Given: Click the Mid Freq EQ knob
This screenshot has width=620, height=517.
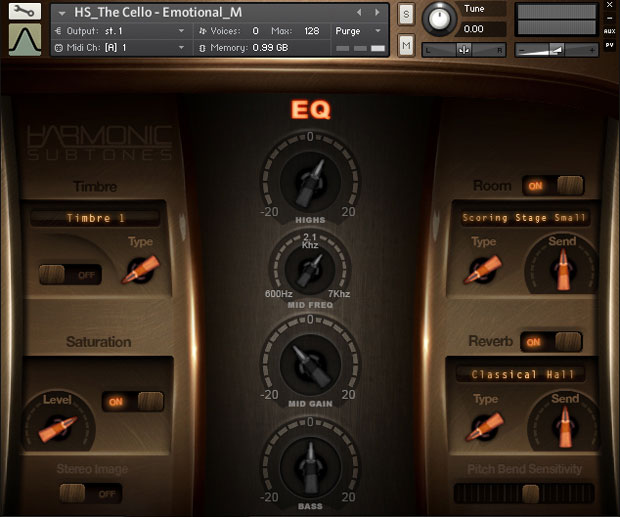Looking at the screenshot, I should click(x=310, y=269).
